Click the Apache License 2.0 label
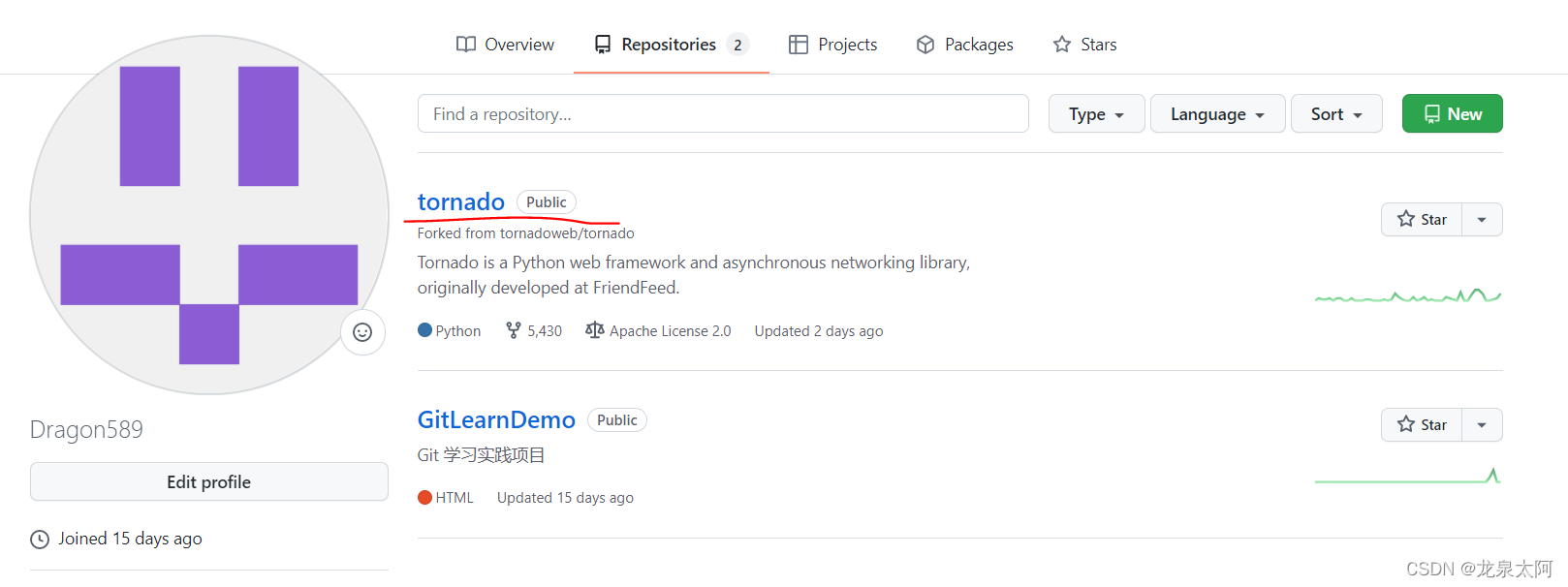The height and width of the screenshot is (587, 1568). 671,330
